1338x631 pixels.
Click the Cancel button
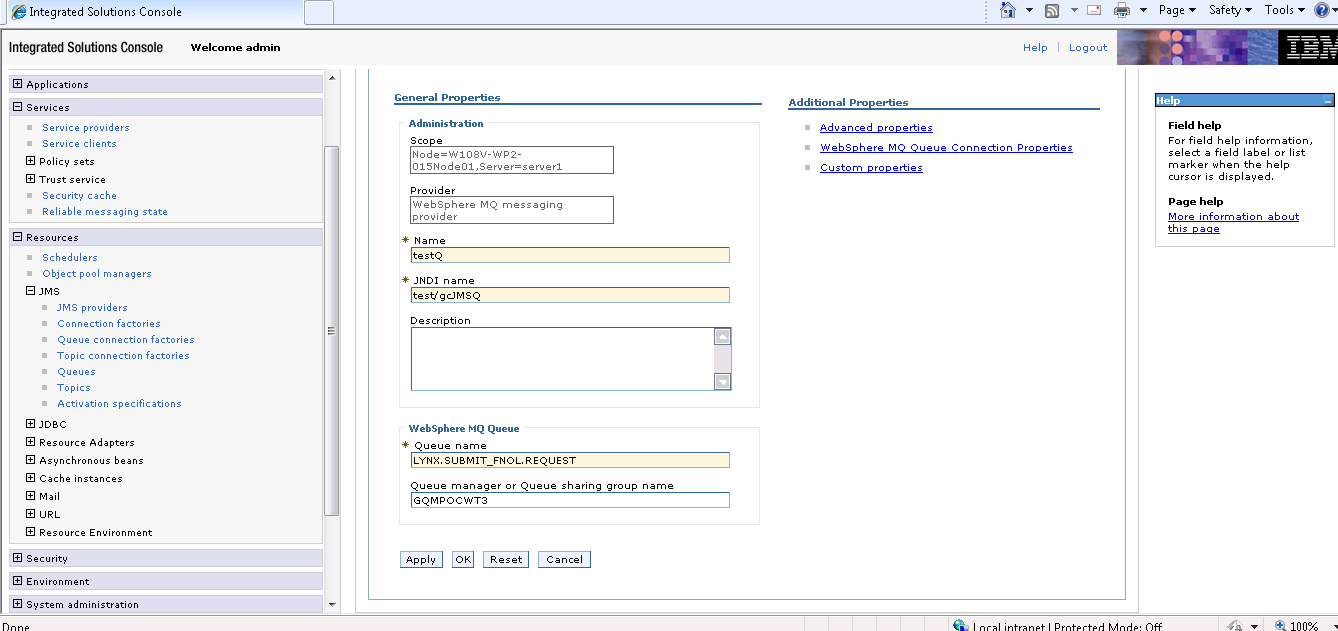tap(564, 560)
